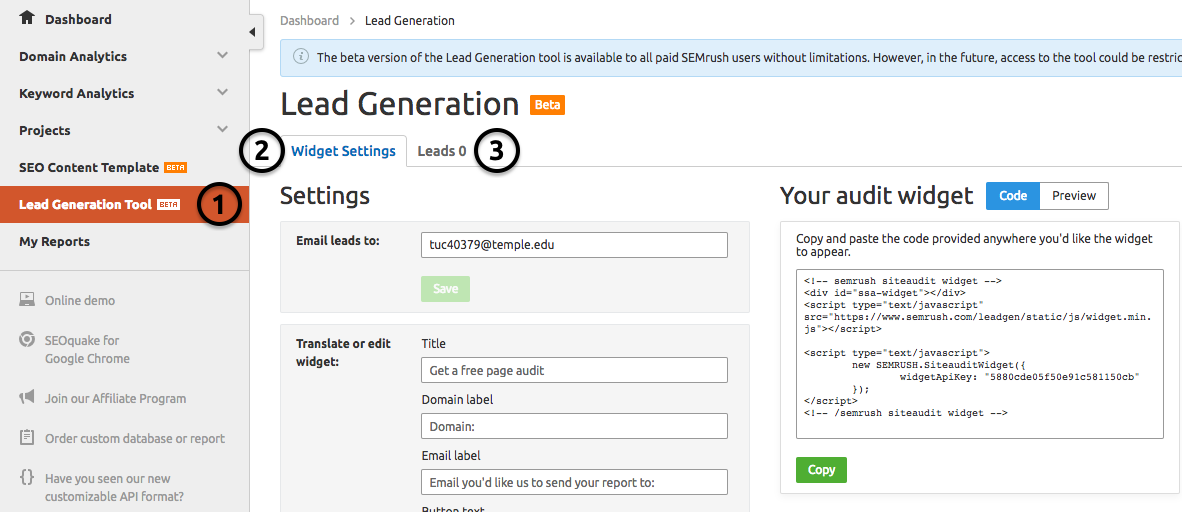Click the info icon in the beta notice

(x=300, y=57)
